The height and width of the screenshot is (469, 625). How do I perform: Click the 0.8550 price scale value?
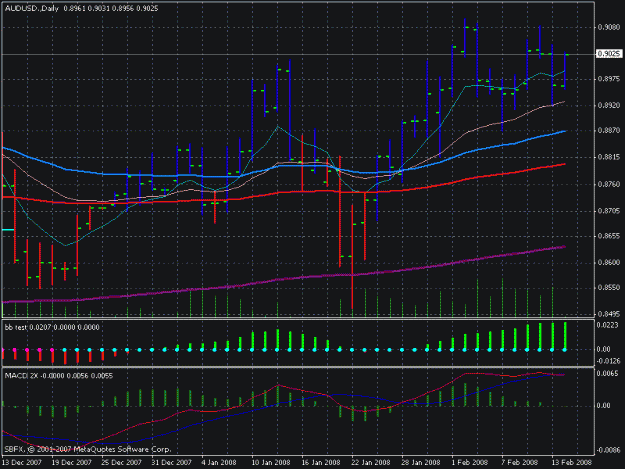(609, 287)
